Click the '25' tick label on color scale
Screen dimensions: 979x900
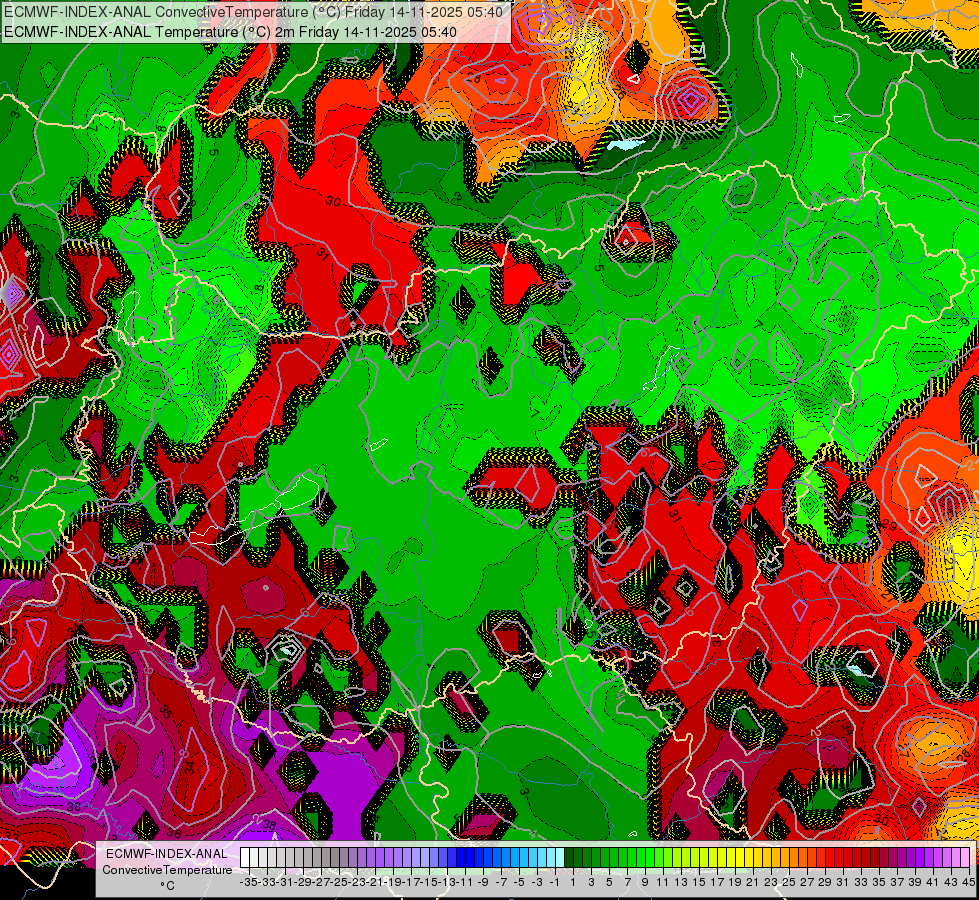click(x=789, y=882)
